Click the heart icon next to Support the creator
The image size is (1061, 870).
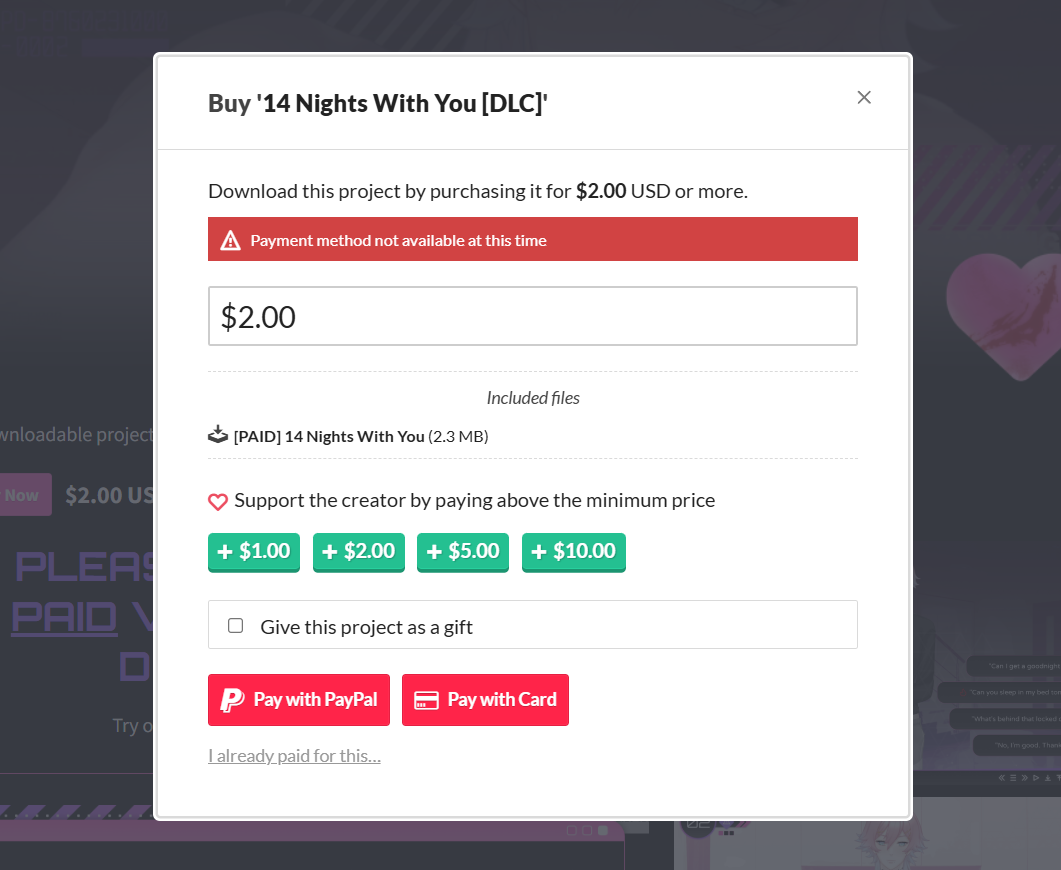pos(218,501)
